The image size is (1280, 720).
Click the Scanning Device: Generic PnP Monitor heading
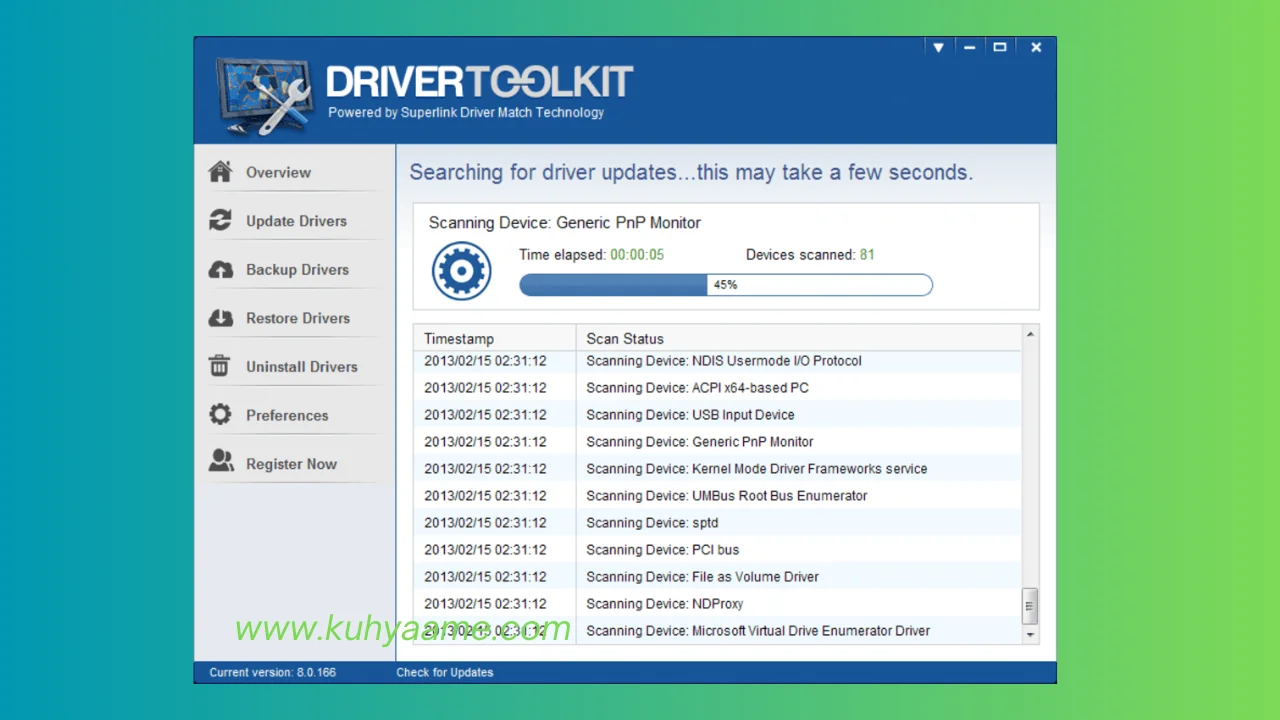565,223
